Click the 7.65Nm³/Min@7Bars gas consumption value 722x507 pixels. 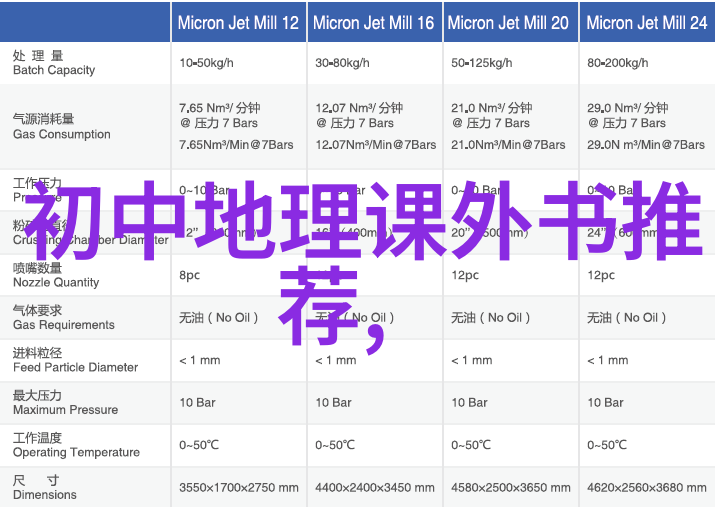pos(236,145)
